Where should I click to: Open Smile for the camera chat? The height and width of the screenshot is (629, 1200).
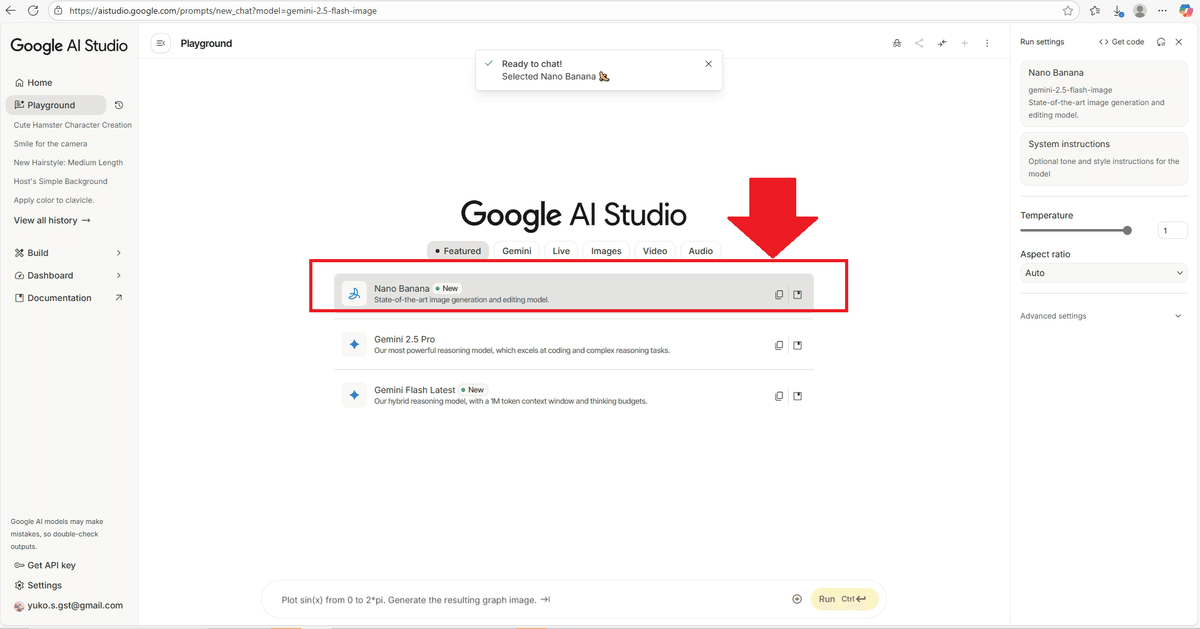[x=51, y=144]
